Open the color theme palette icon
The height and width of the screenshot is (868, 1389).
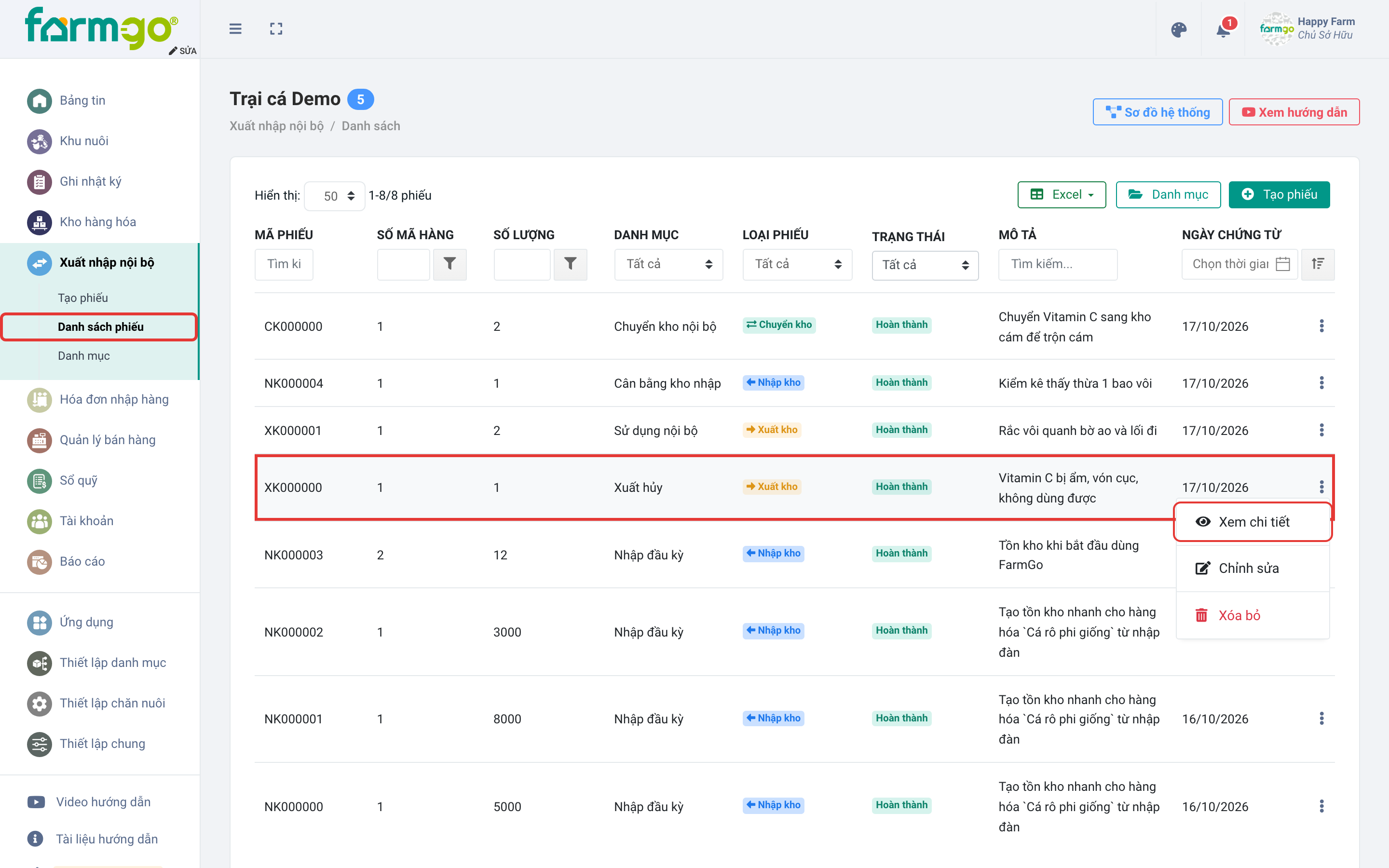pyautogui.click(x=1179, y=29)
